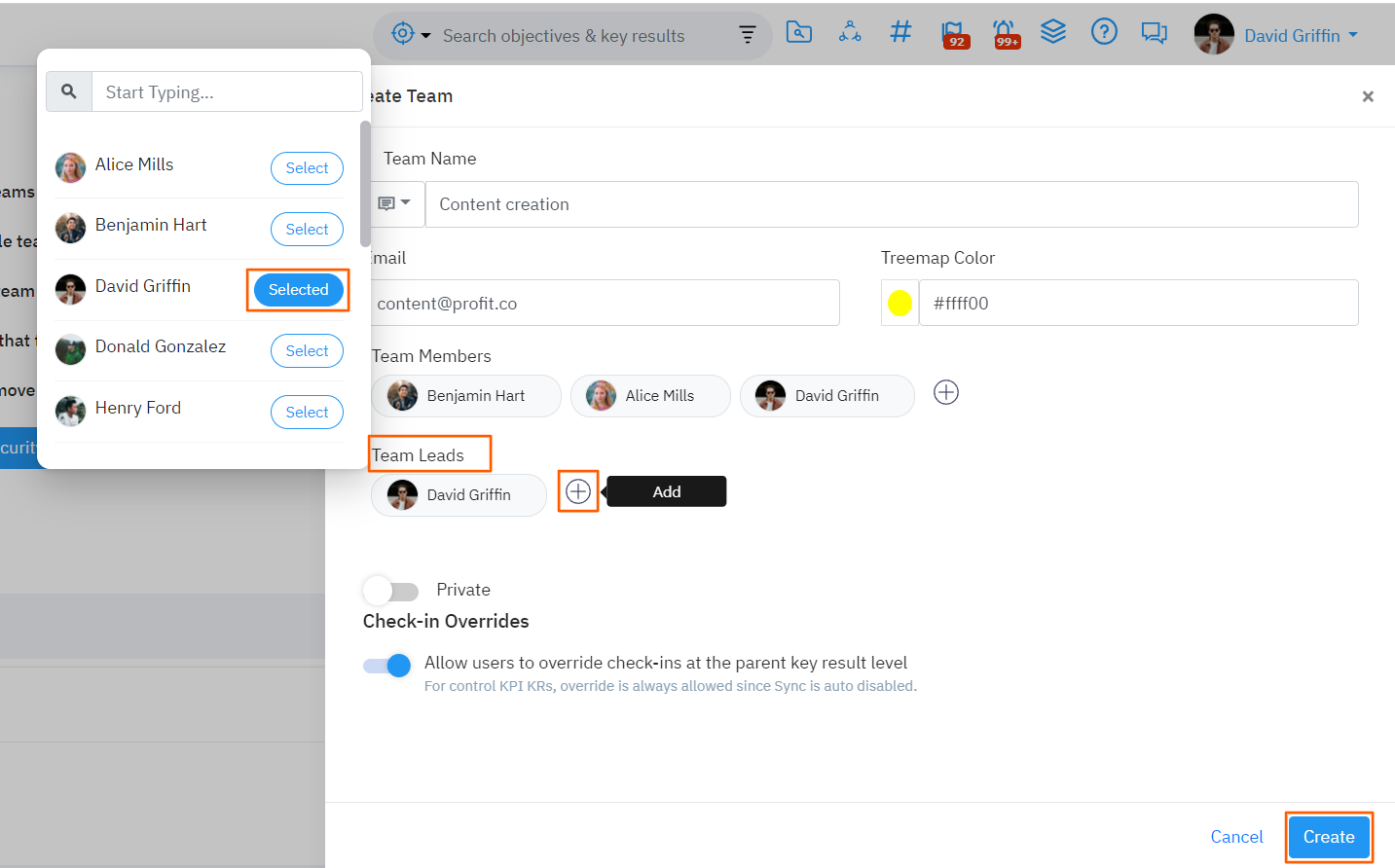The width and height of the screenshot is (1395, 868).
Task: Click David Griffin's profile avatar in top bar
Action: (x=1214, y=35)
